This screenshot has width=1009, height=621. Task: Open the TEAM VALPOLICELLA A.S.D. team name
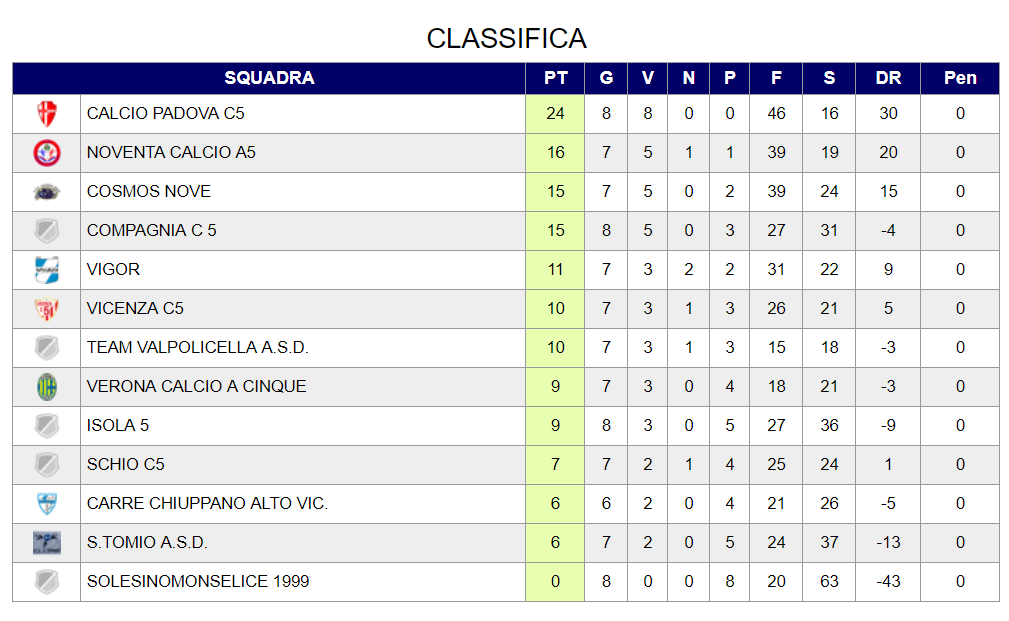(198, 348)
